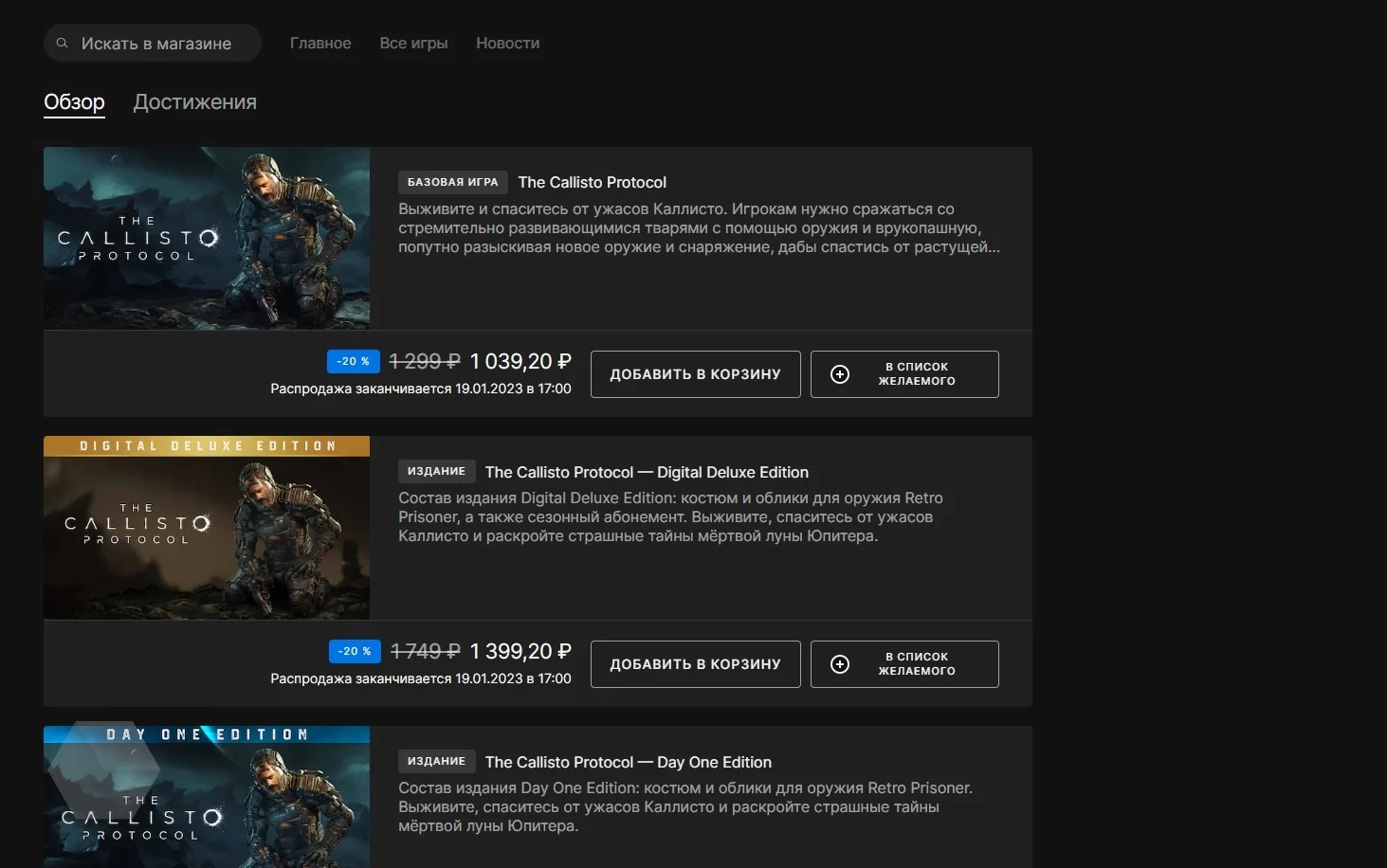Click the БАЗОВАЯ ИГРА badge
The height and width of the screenshot is (868, 1387).
coord(453,182)
